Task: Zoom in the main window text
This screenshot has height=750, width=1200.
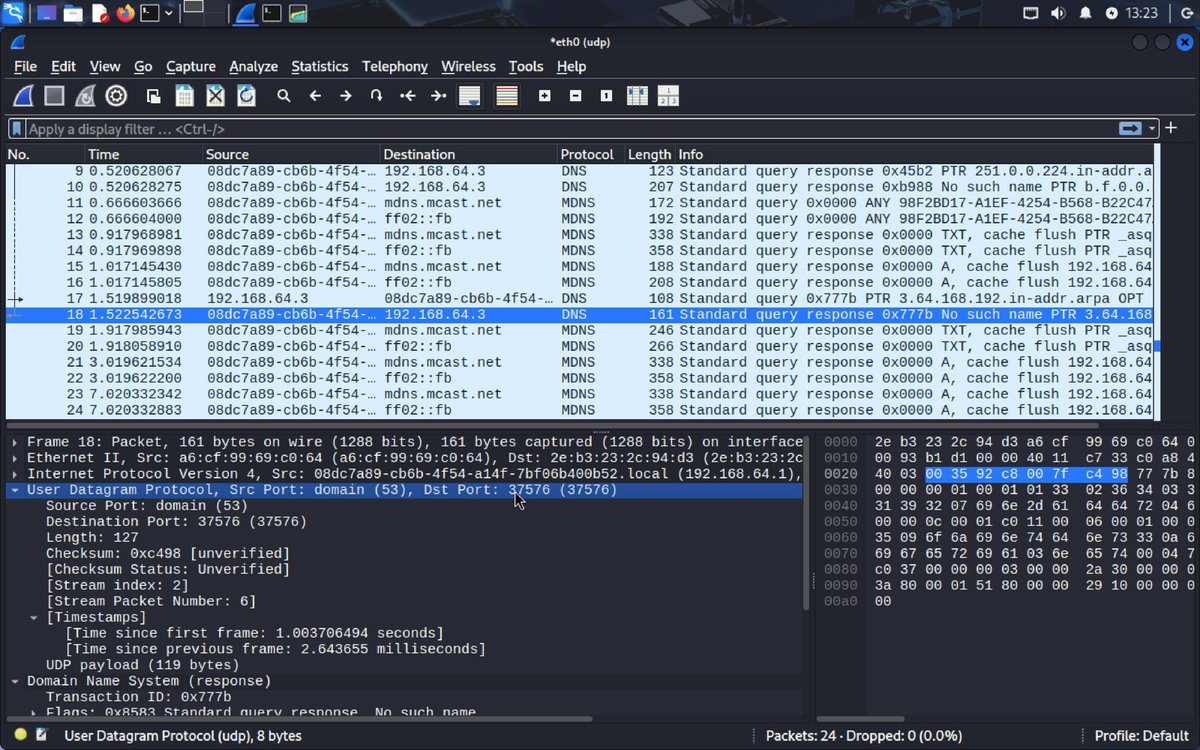Action: pyautogui.click(x=545, y=96)
